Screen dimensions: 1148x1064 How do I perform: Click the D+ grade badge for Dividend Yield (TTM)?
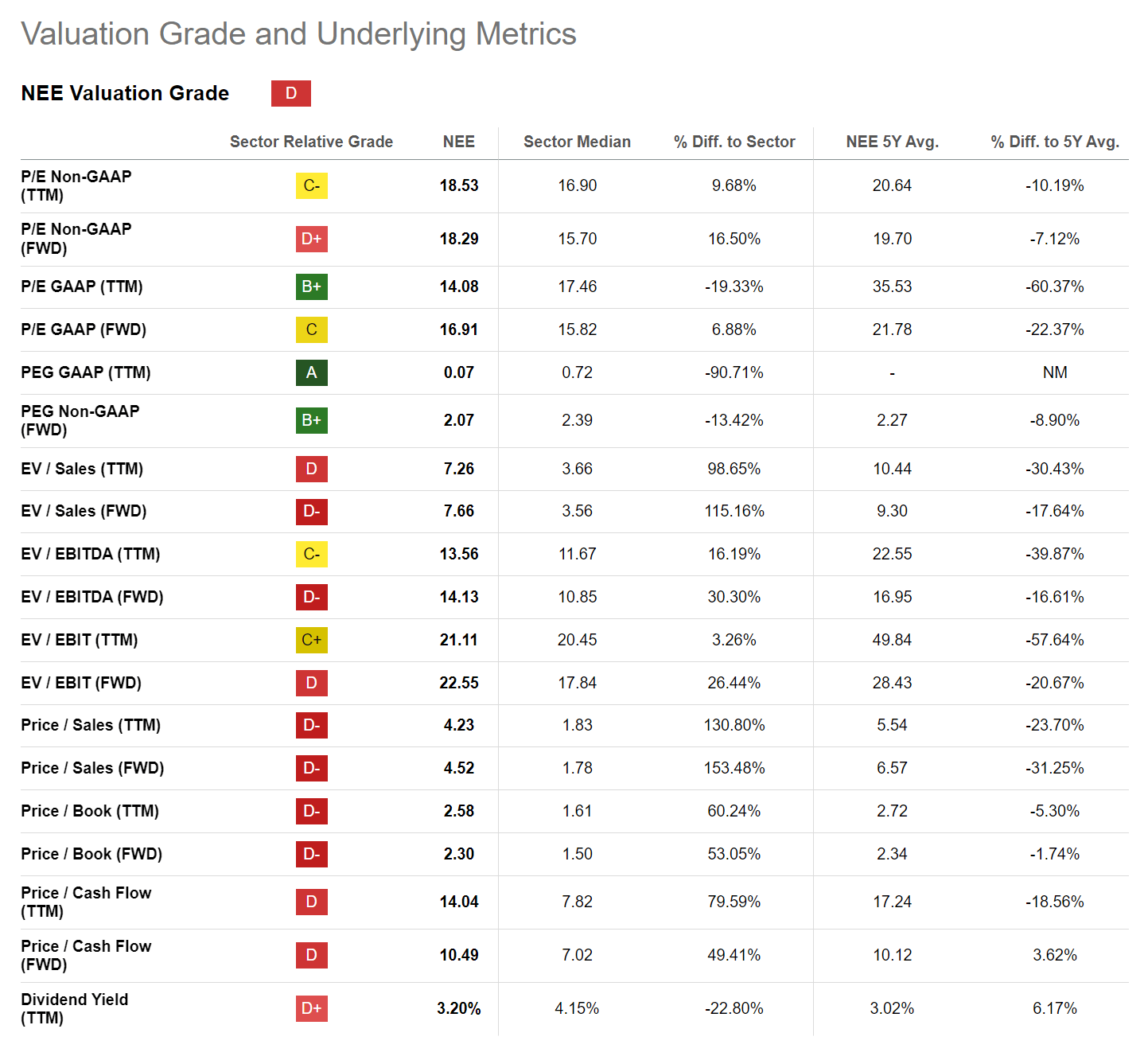point(311,1008)
